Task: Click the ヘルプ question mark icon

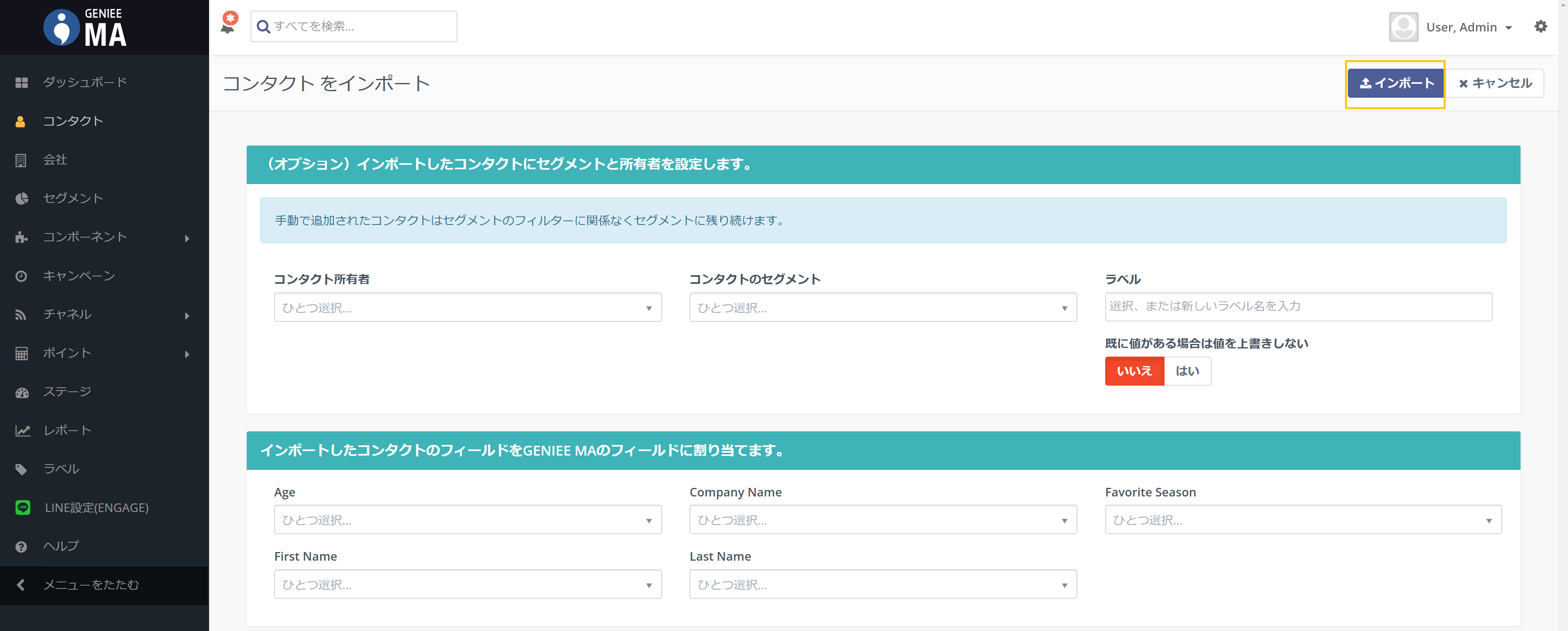Action: [21, 546]
